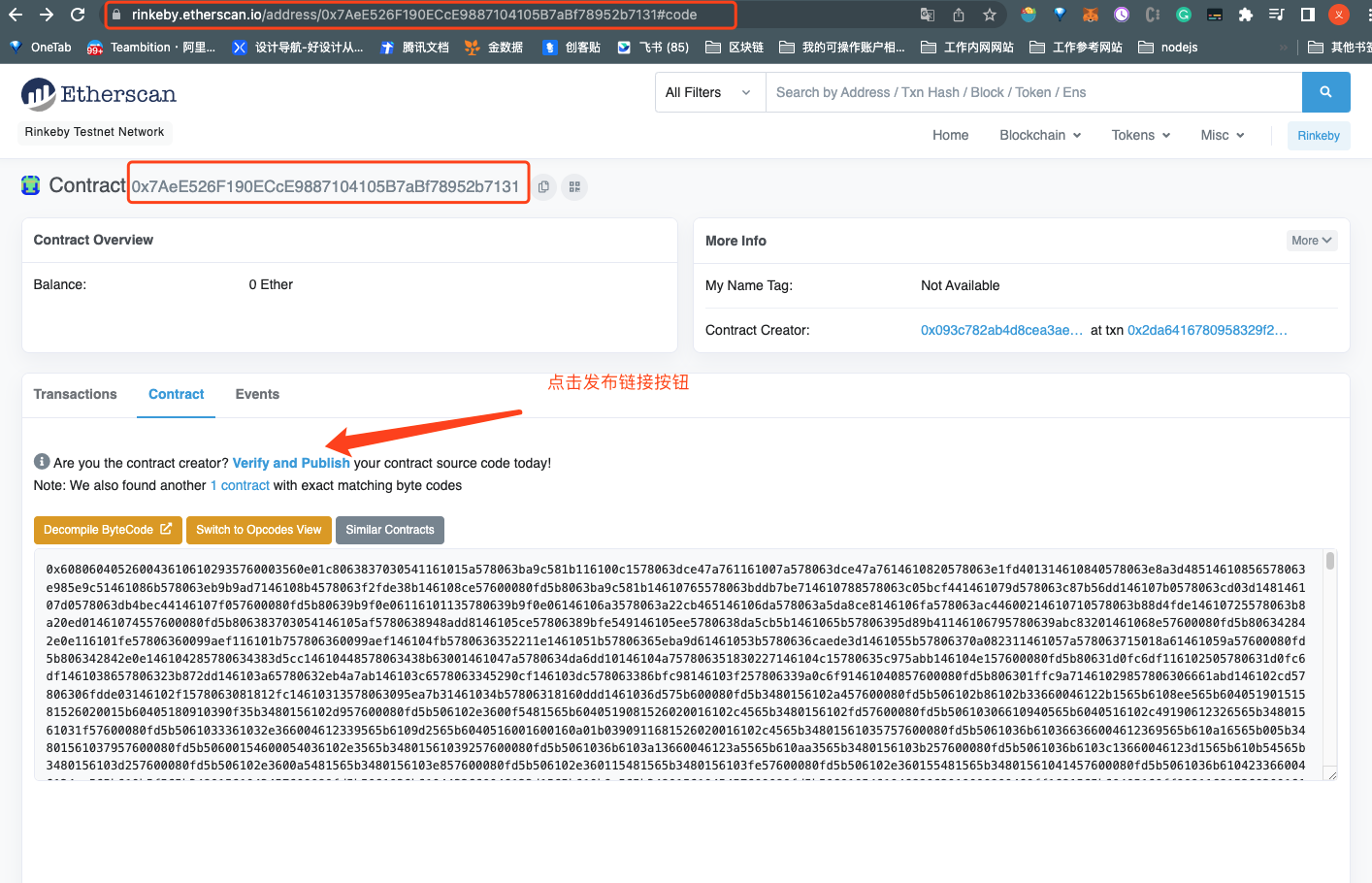
Task: Click the Etherscan logo
Action: pos(98,93)
